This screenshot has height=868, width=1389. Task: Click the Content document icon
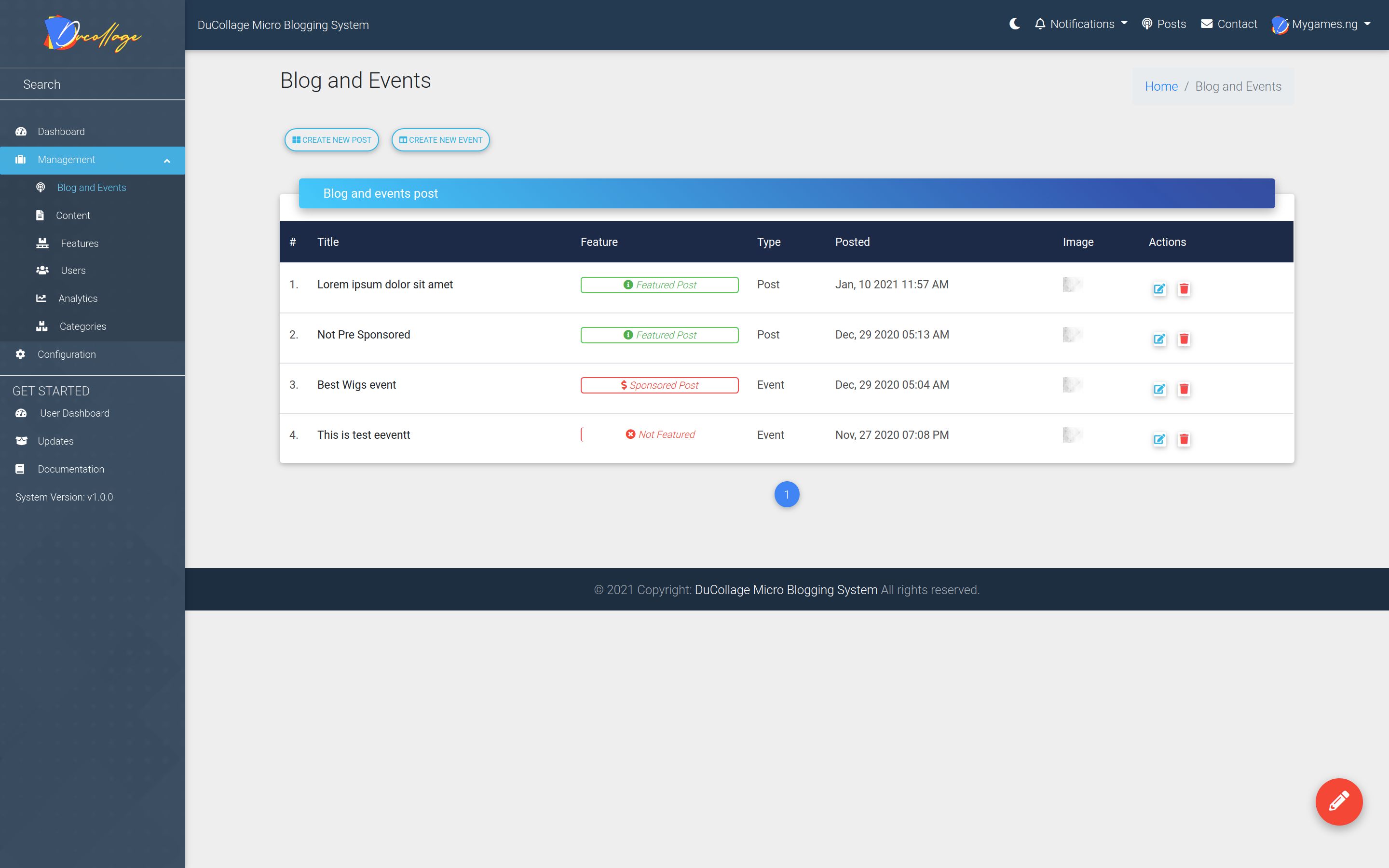[40, 215]
